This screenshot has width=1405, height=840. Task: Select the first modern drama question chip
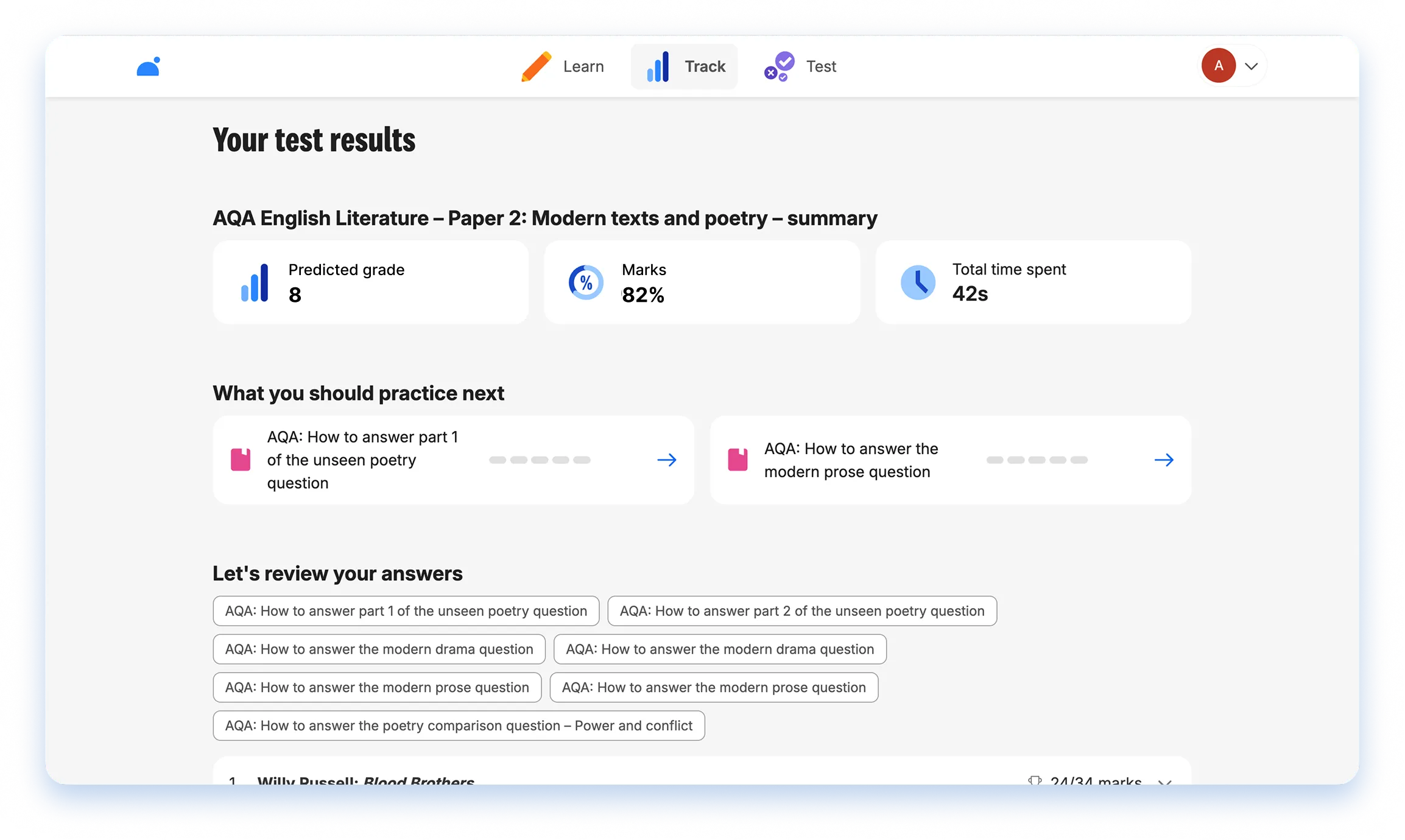point(379,649)
